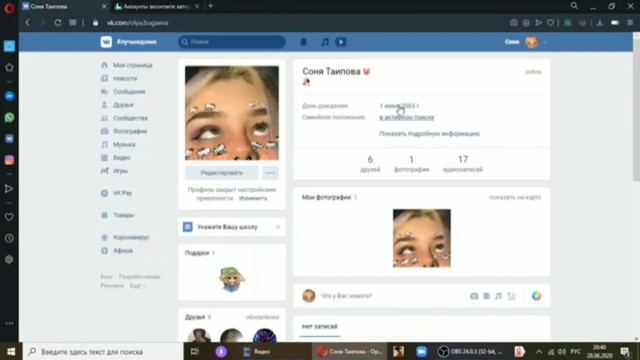
Task: Open the three-dots menu beside Edit button
Action: (x=270, y=173)
